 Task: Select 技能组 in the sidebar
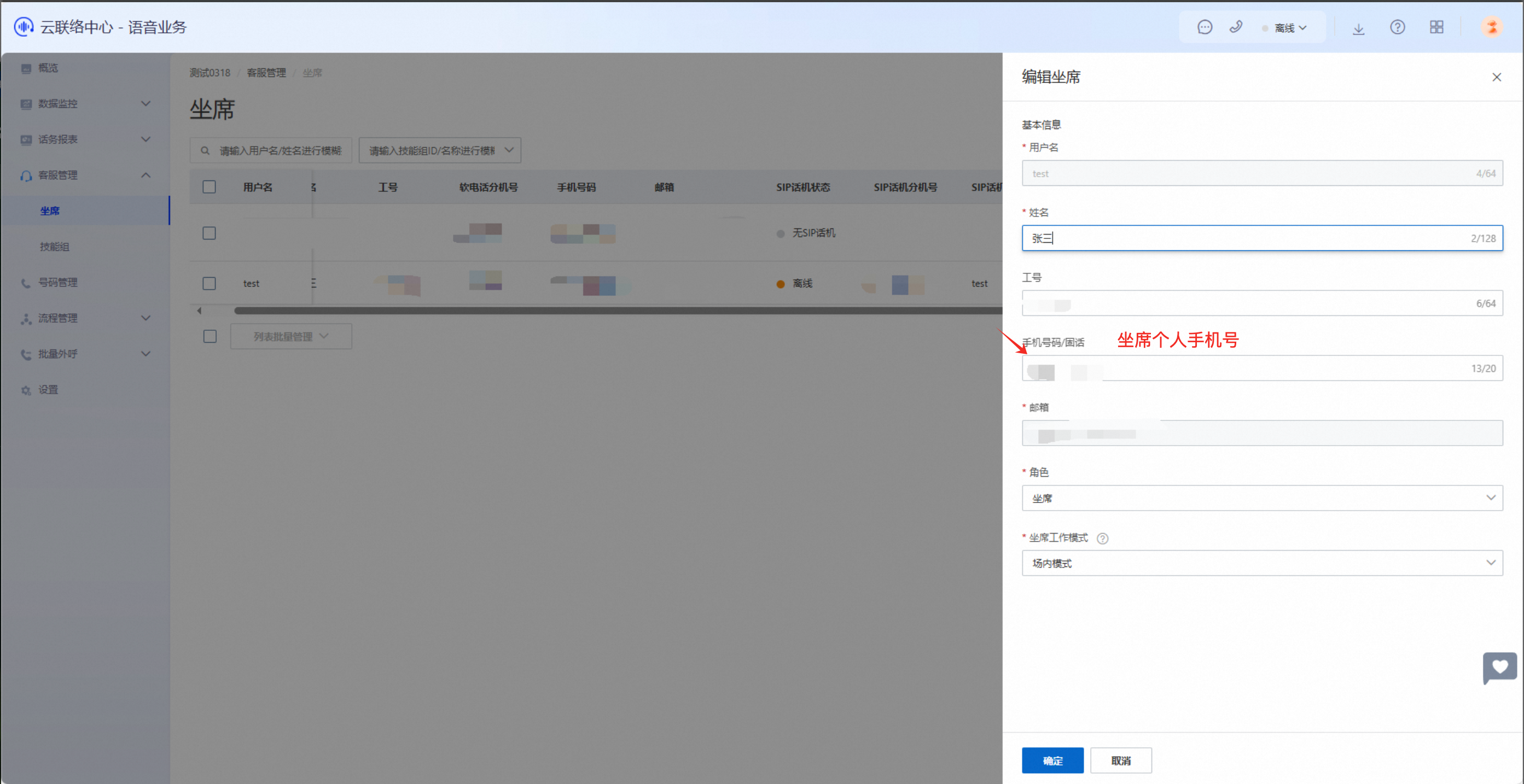(x=55, y=247)
